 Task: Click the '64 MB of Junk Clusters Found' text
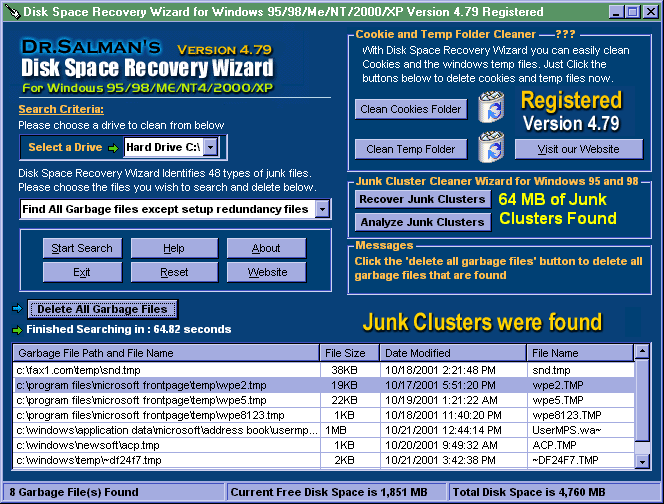coord(557,209)
